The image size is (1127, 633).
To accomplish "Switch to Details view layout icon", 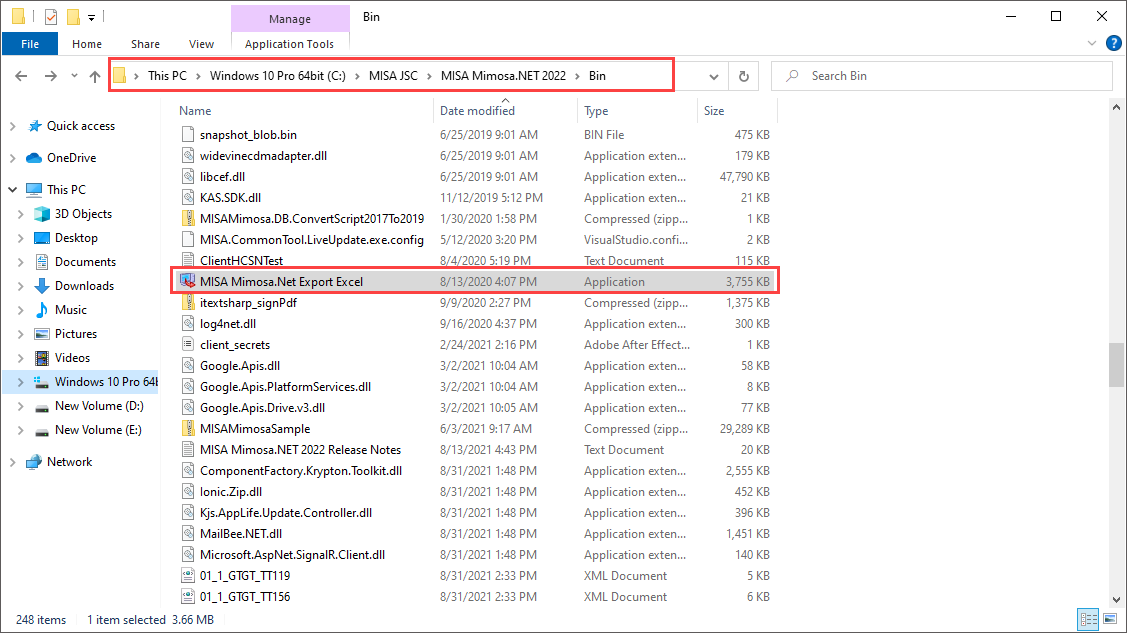I will [1088, 619].
